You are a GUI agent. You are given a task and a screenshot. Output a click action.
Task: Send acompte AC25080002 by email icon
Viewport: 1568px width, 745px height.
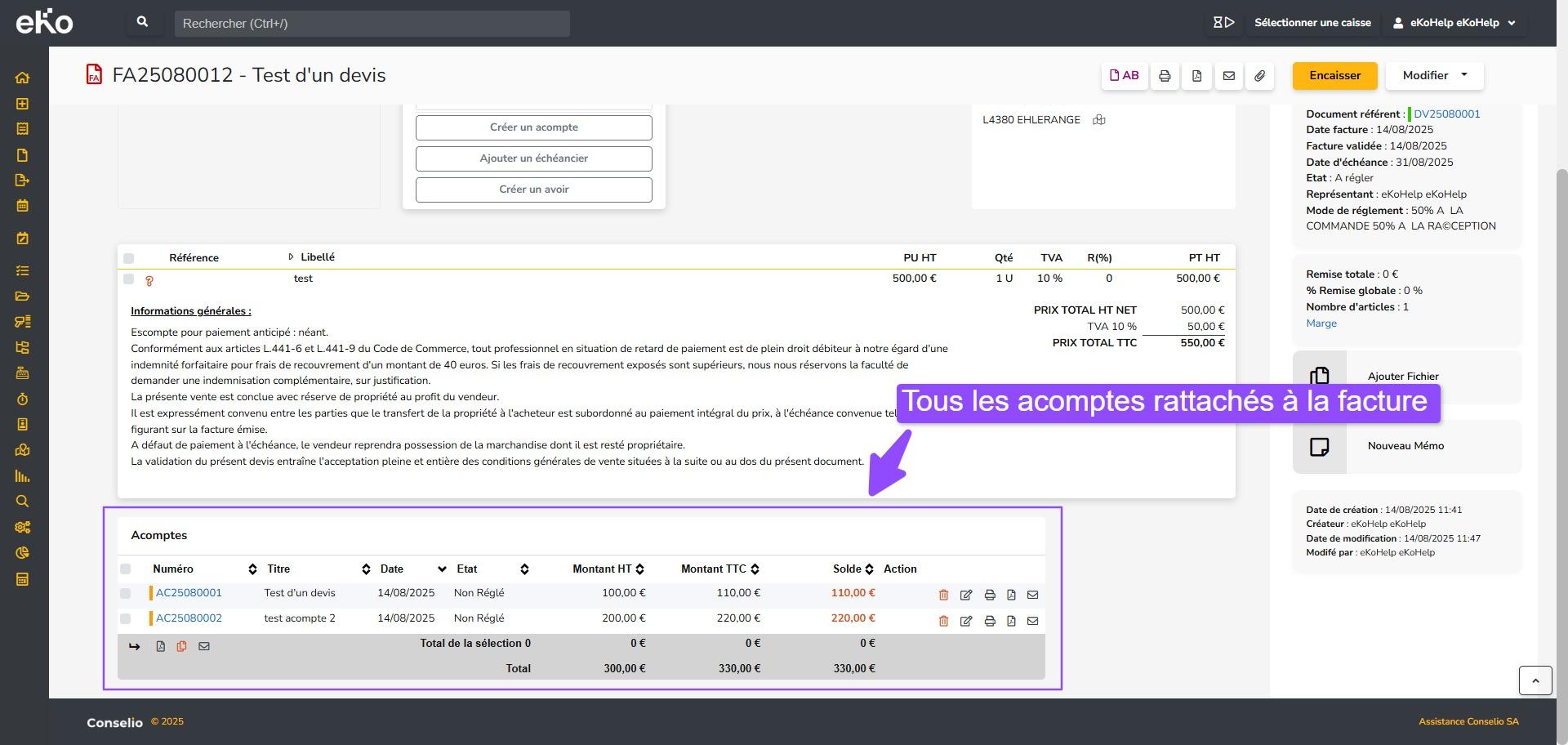click(1032, 621)
